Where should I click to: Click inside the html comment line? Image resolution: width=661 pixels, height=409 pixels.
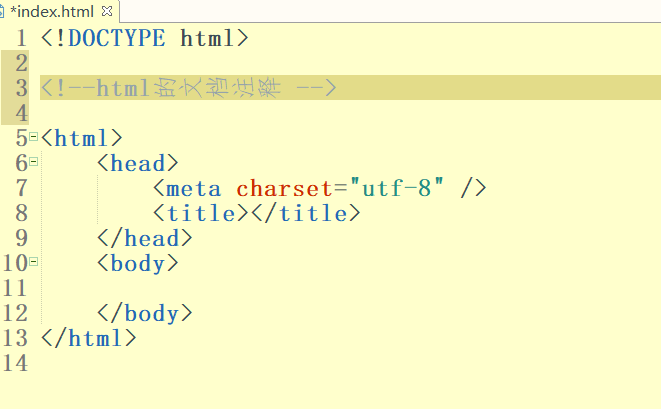point(188,88)
